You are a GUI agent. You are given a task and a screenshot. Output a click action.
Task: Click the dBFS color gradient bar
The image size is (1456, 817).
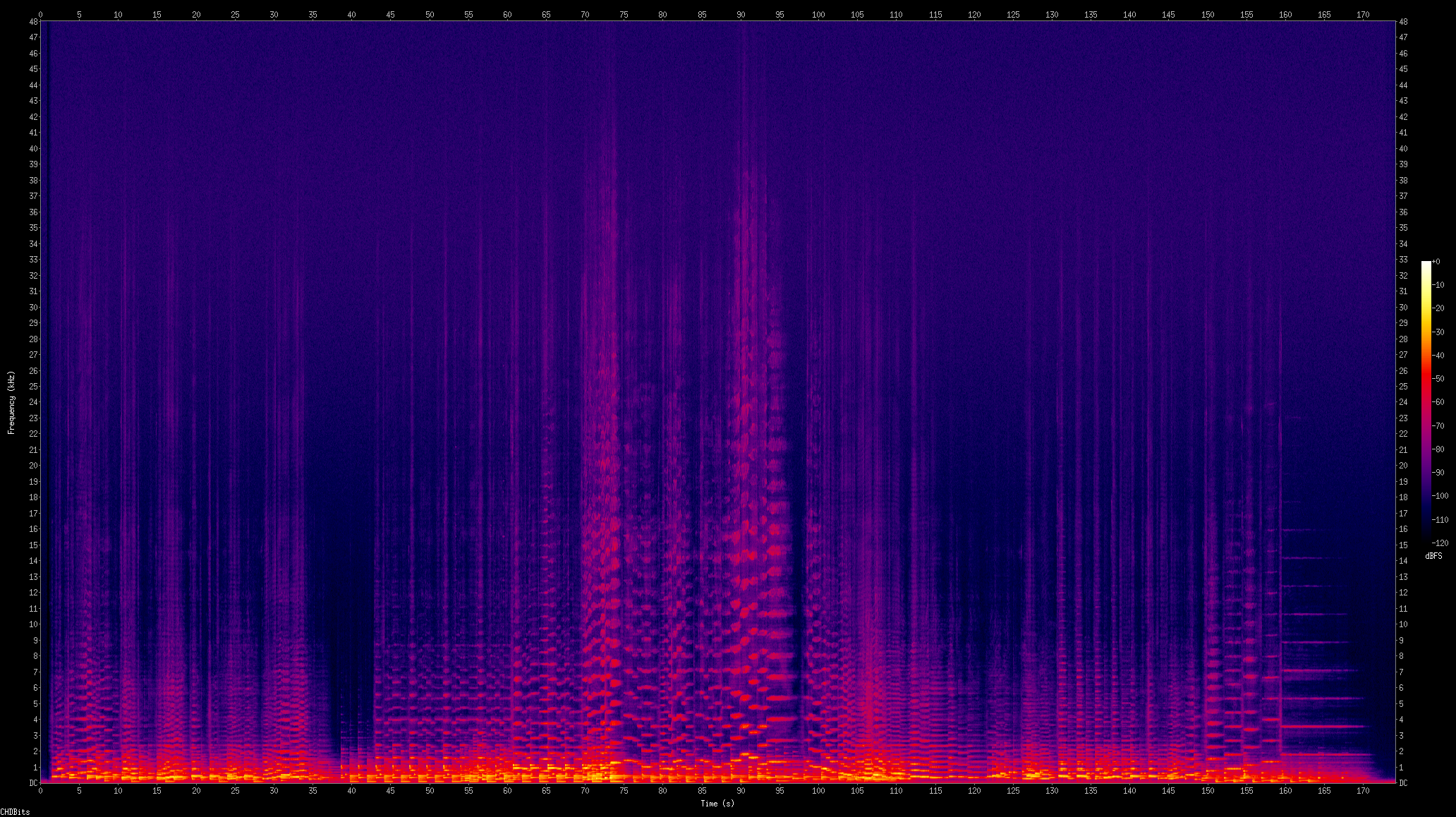click(x=1426, y=402)
